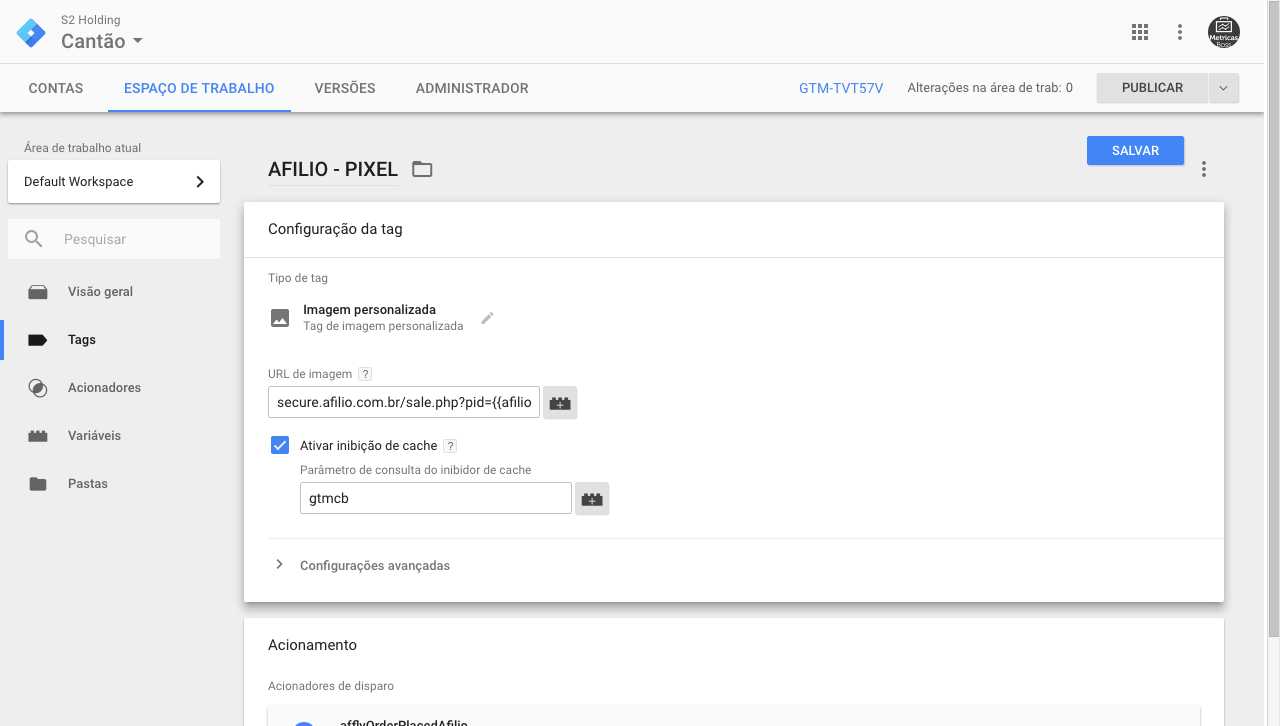Click the Metricas Boss account avatar
Viewport: 1280px width, 726px height.
[1223, 32]
